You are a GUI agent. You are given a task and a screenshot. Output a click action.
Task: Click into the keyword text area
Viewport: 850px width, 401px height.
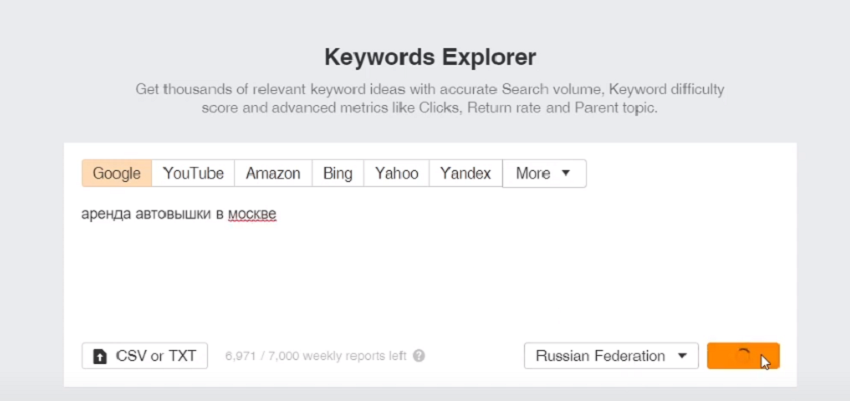coord(430,266)
